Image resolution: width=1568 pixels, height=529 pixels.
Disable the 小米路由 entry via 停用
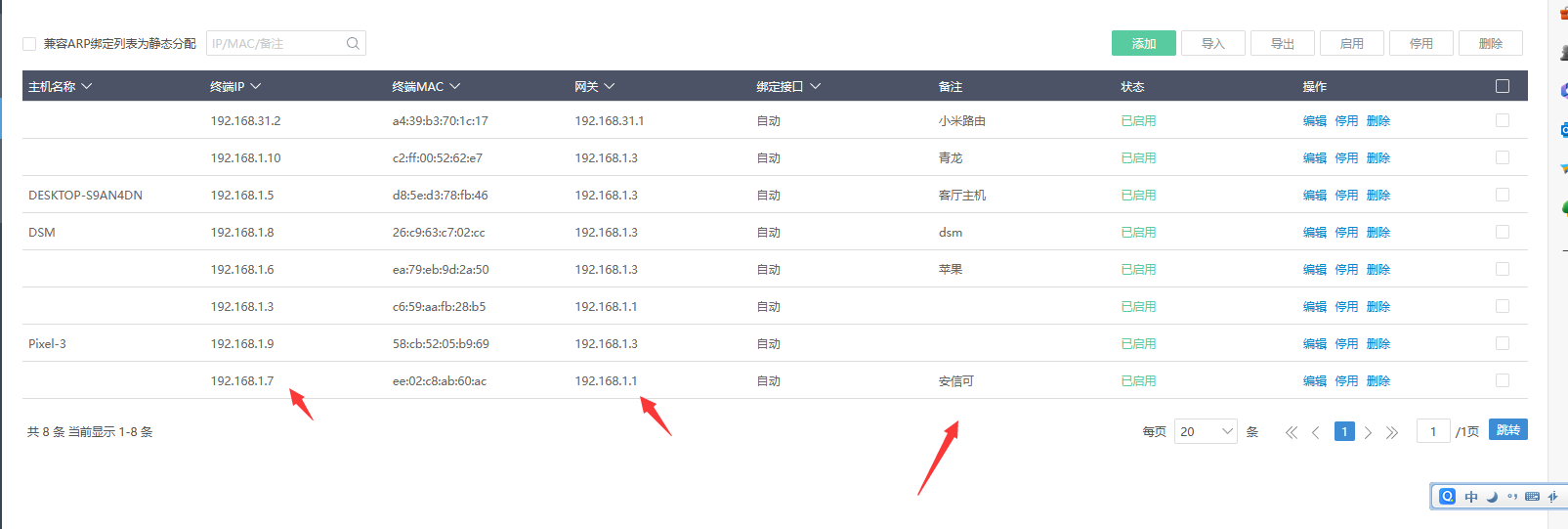tap(1347, 121)
